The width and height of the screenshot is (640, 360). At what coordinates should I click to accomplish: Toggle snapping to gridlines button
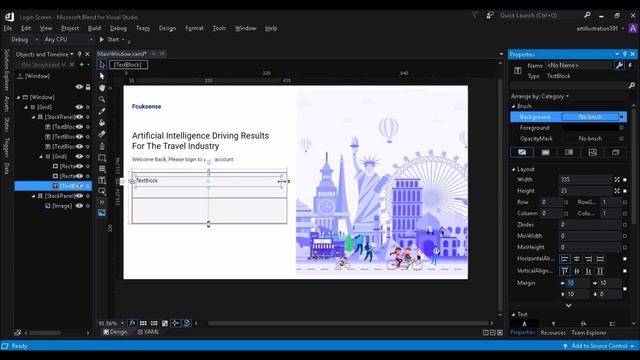[154, 323]
